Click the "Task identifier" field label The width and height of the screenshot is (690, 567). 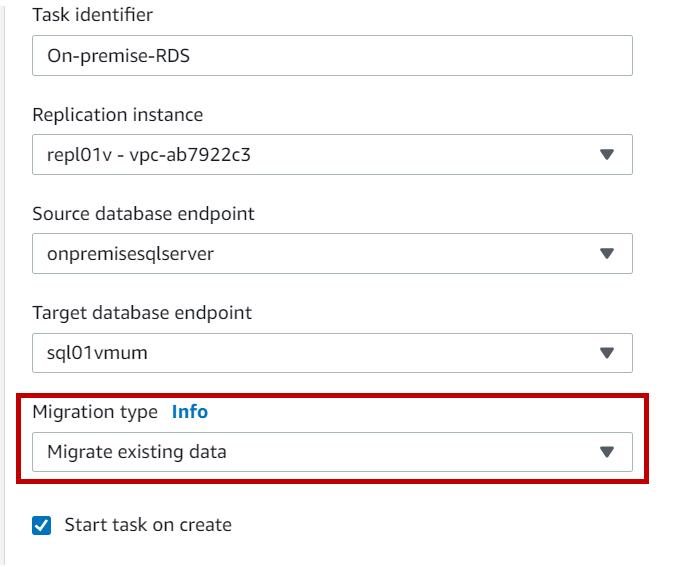click(93, 16)
